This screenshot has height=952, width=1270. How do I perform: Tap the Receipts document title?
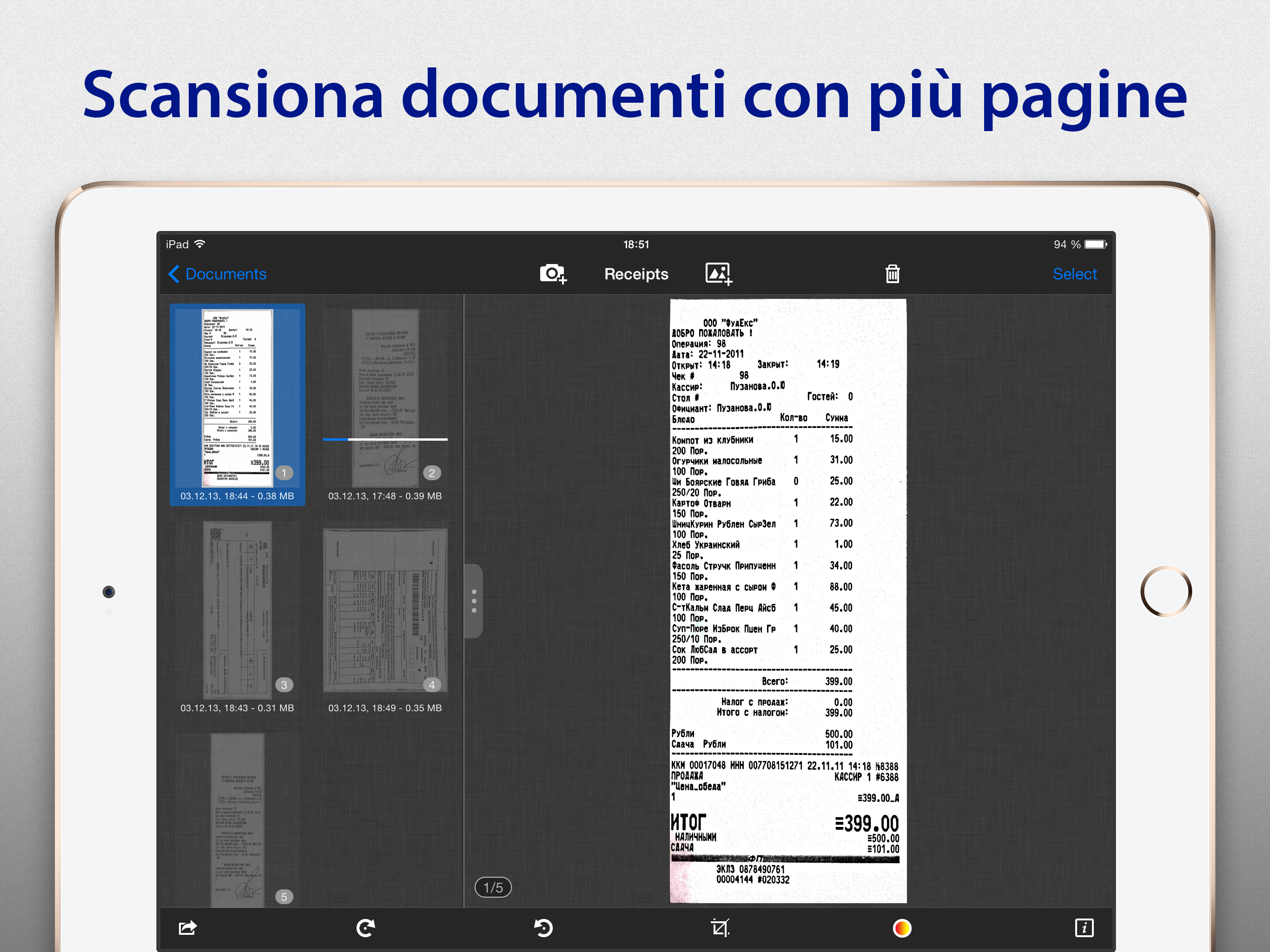(x=635, y=274)
